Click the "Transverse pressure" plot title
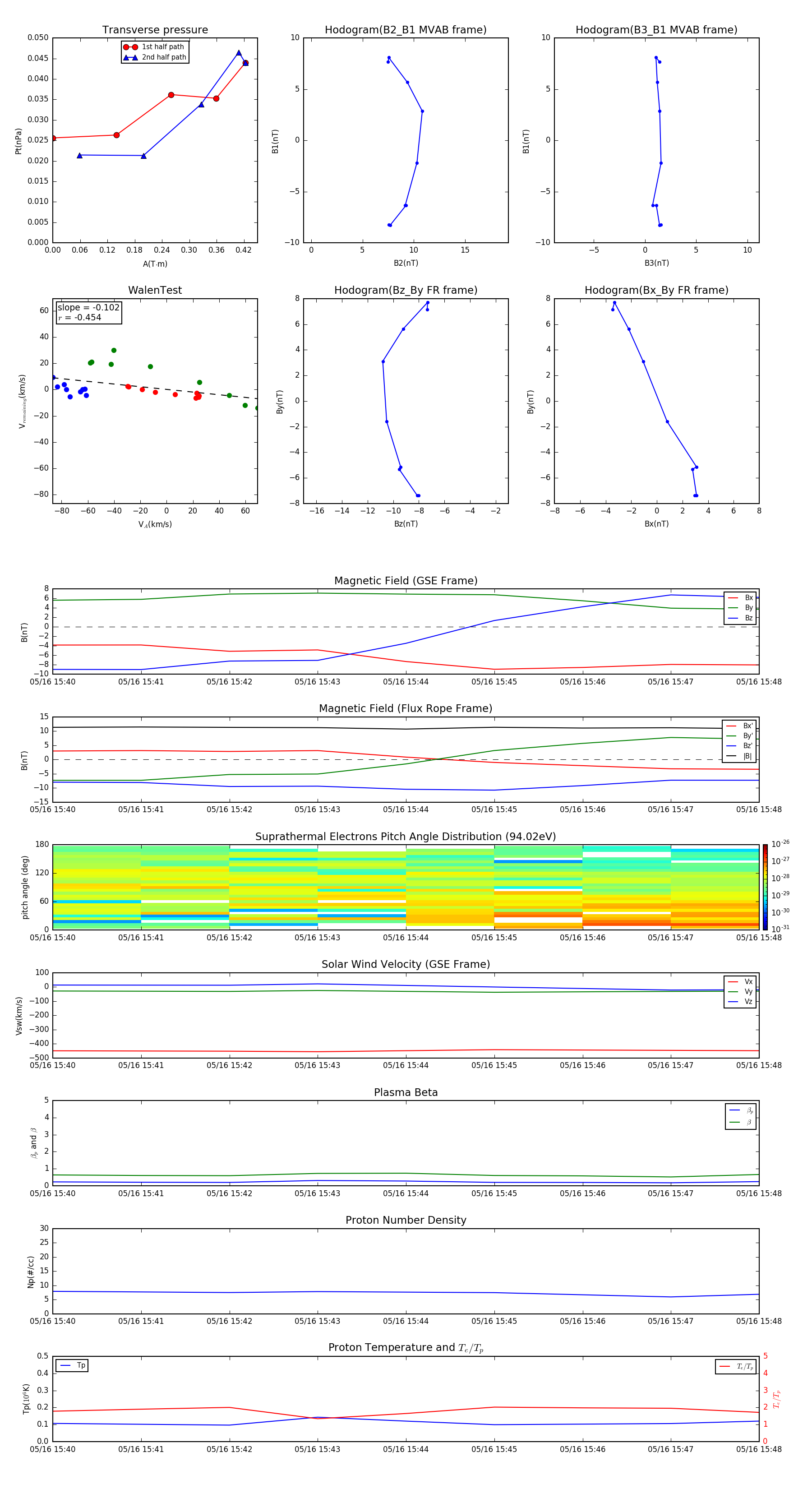The width and height of the screenshot is (812, 1489). pos(155,30)
